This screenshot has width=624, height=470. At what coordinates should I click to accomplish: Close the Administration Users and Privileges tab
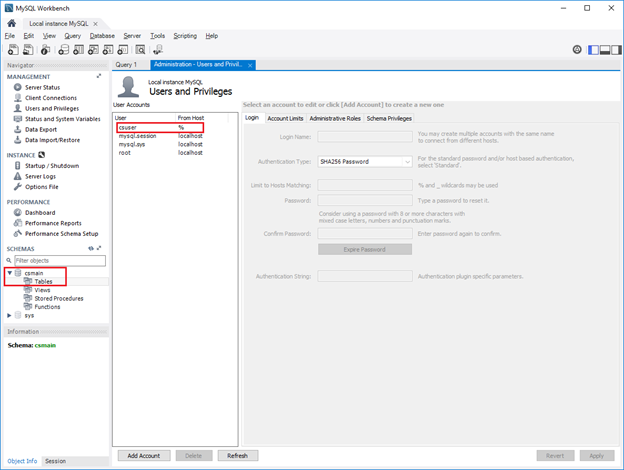tap(250, 65)
